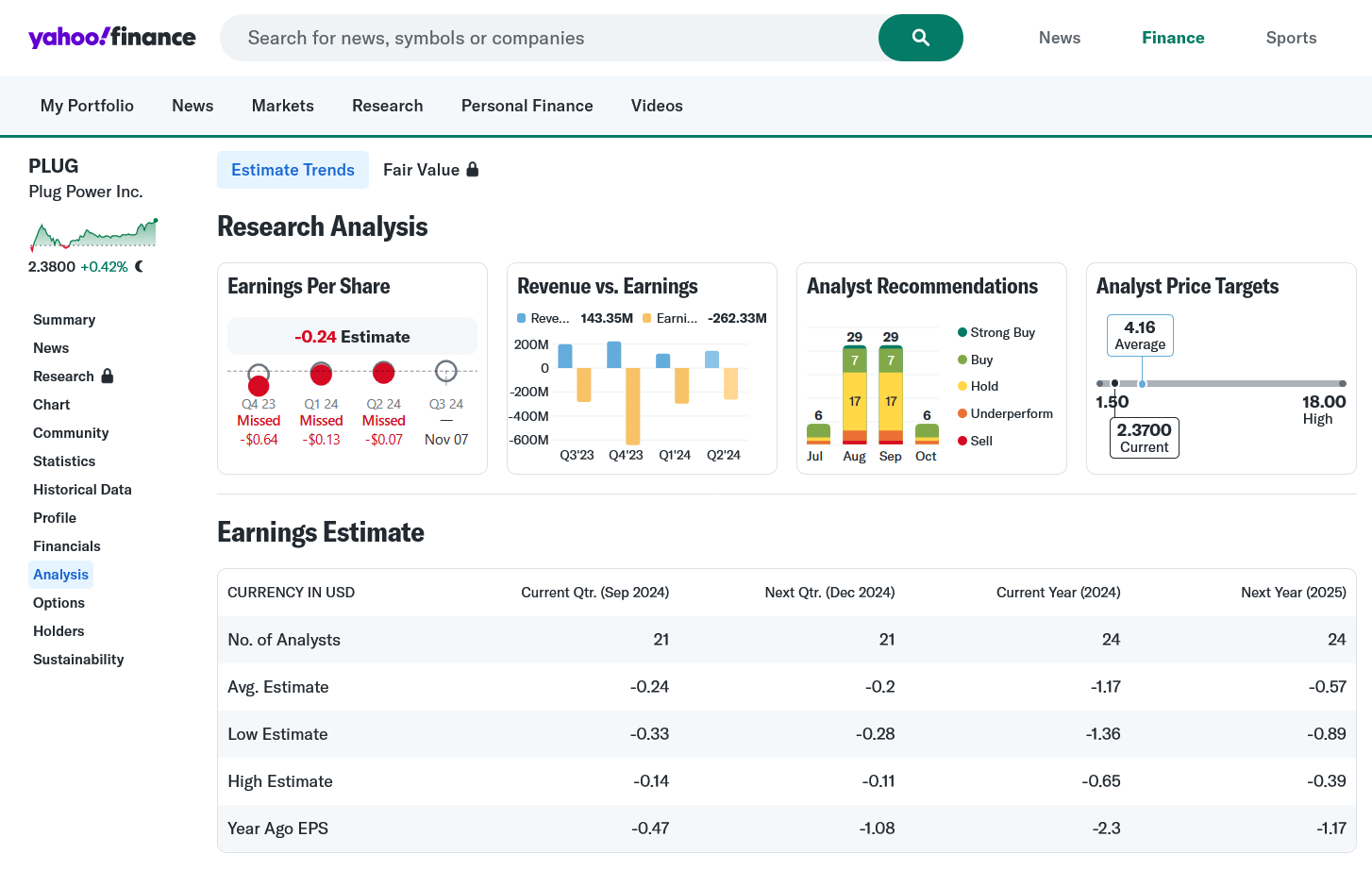This screenshot has width=1372, height=871.
Task: Go to News in the sidebar
Action: [51, 348]
